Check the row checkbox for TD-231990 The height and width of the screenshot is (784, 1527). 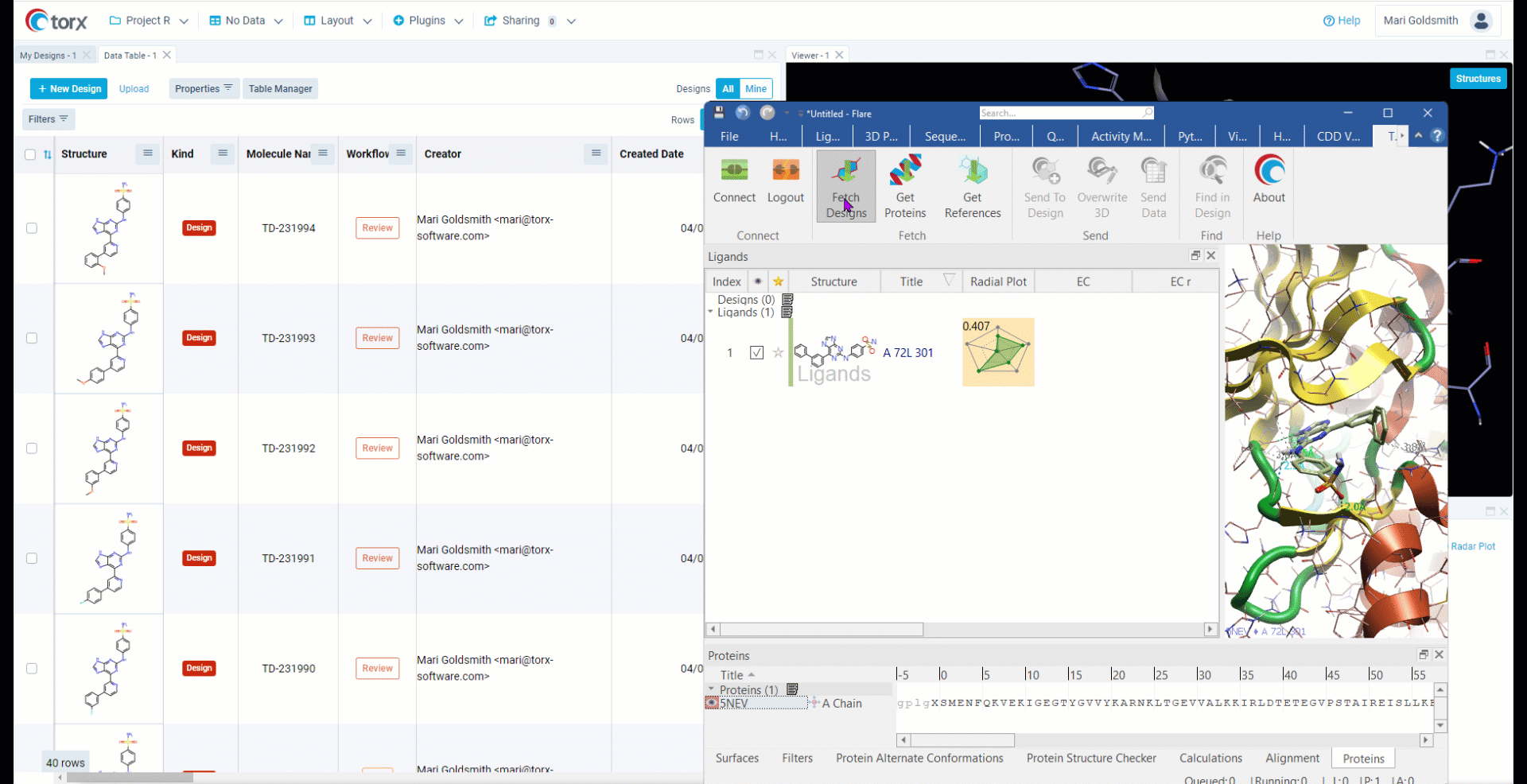[x=32, y=669]
